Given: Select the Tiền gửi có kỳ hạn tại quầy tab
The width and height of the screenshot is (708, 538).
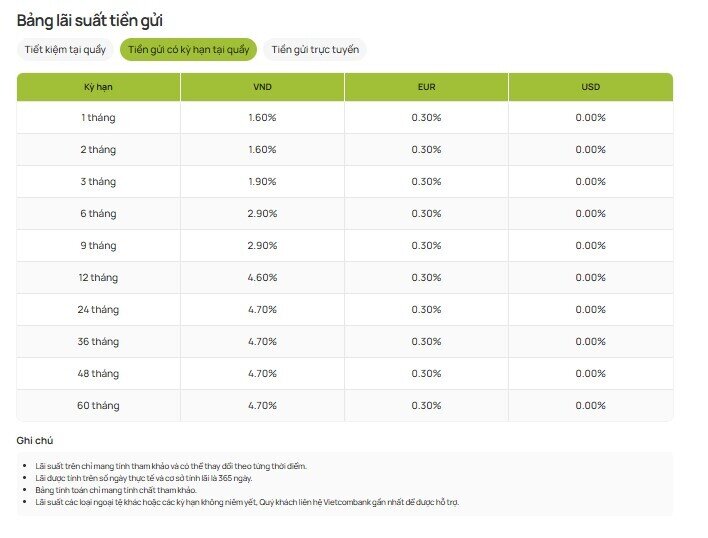Looking at the screenshot, I should pyautogui.click(x=188, y=50).
